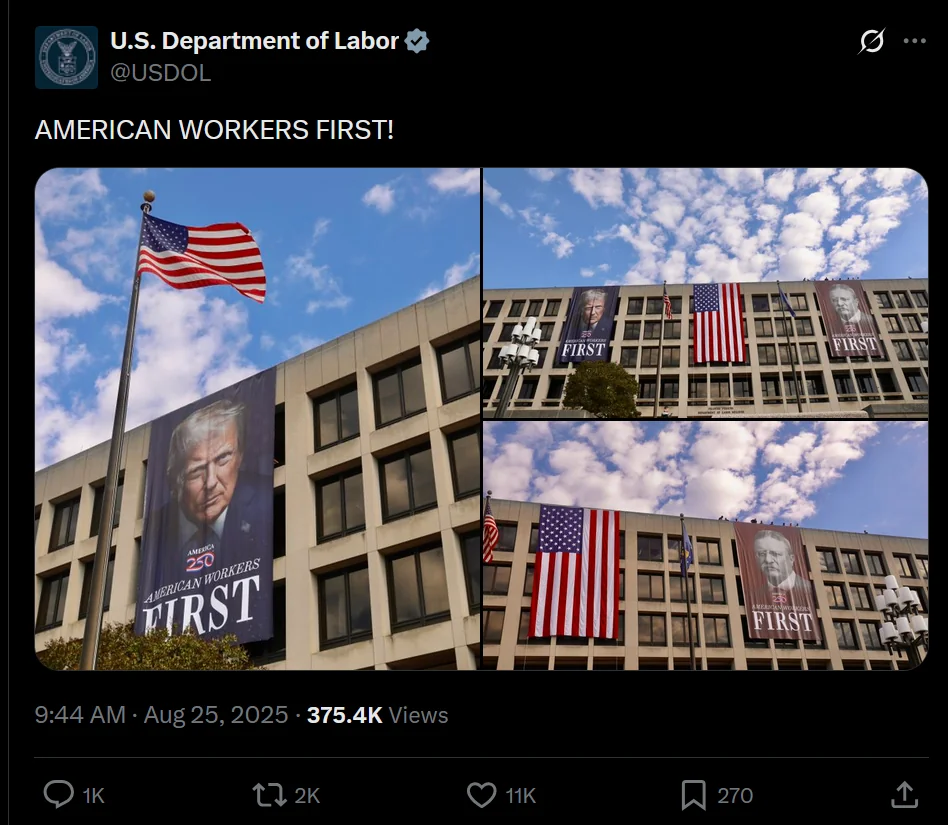Like the post with heart icon
The height and width of the screenshot is (825, 948).
point(482,795)
